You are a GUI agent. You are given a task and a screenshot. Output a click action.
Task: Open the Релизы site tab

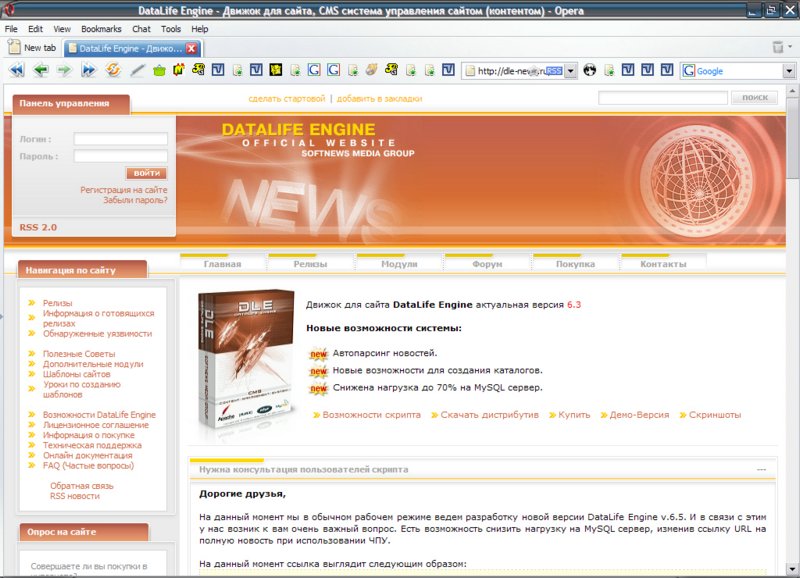[x=310, y=263]
